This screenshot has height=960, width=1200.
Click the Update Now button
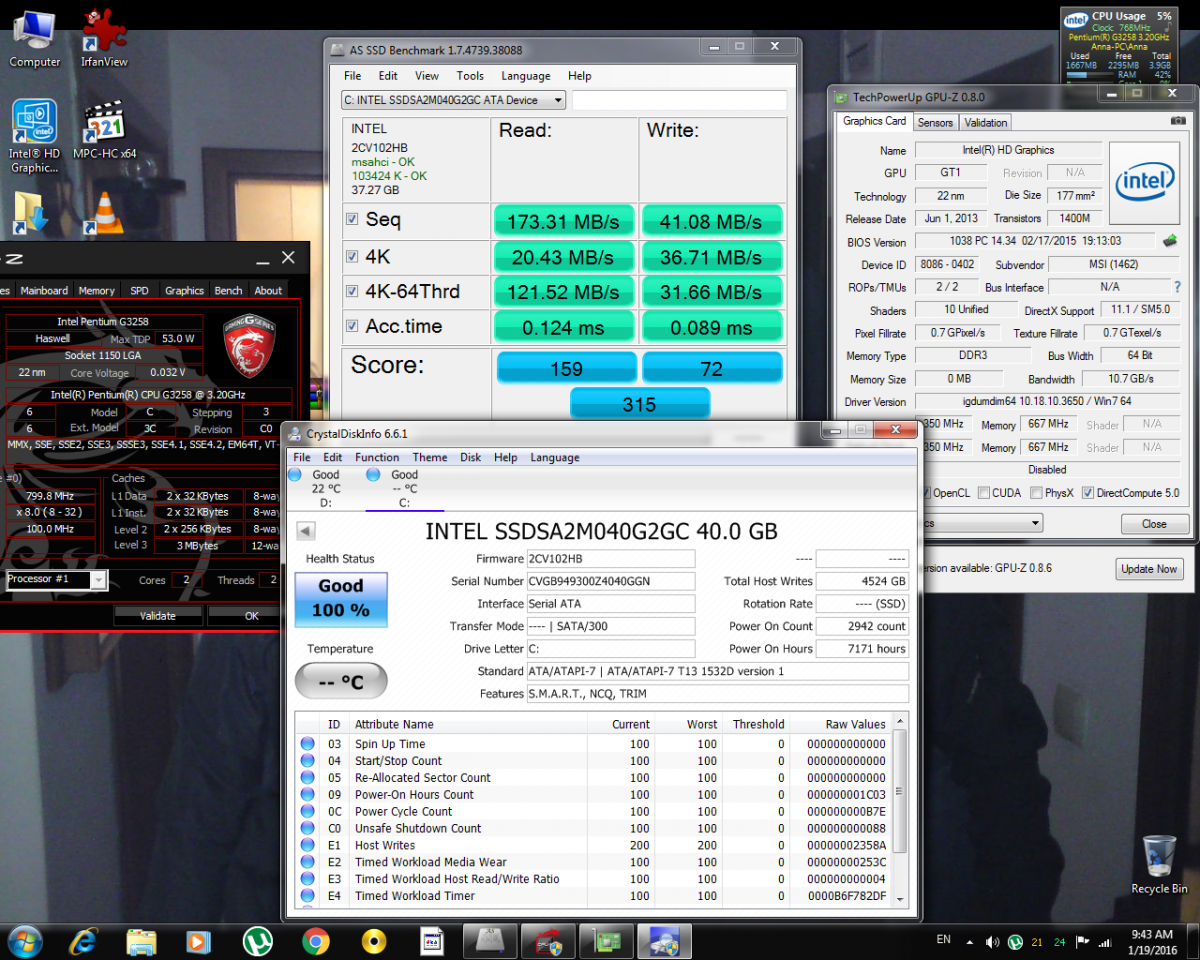pyautogui.click(x=1149, y=569)
